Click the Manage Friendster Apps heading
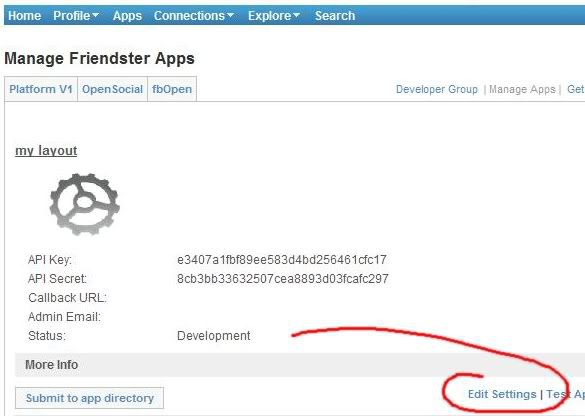 [x=100, y=59]
